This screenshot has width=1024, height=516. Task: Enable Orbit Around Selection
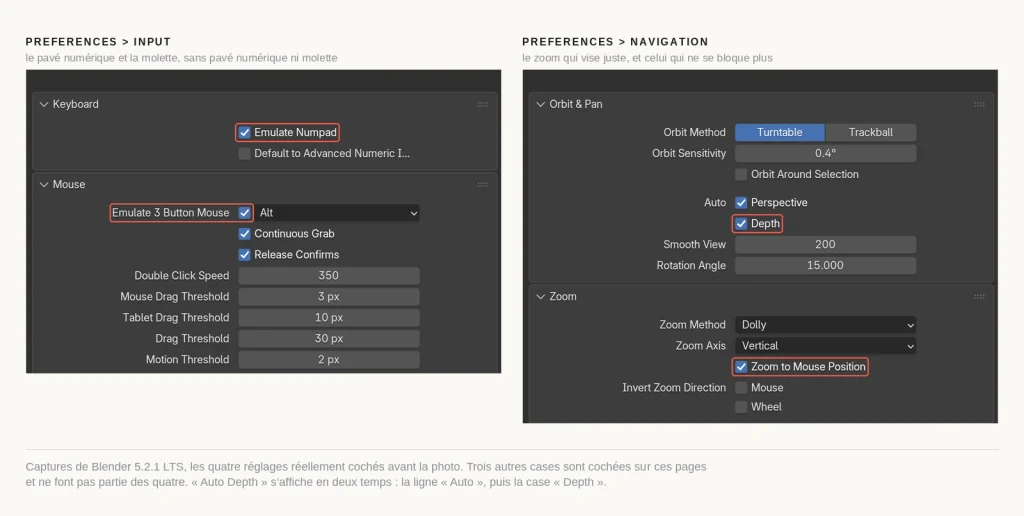(741, 174)
